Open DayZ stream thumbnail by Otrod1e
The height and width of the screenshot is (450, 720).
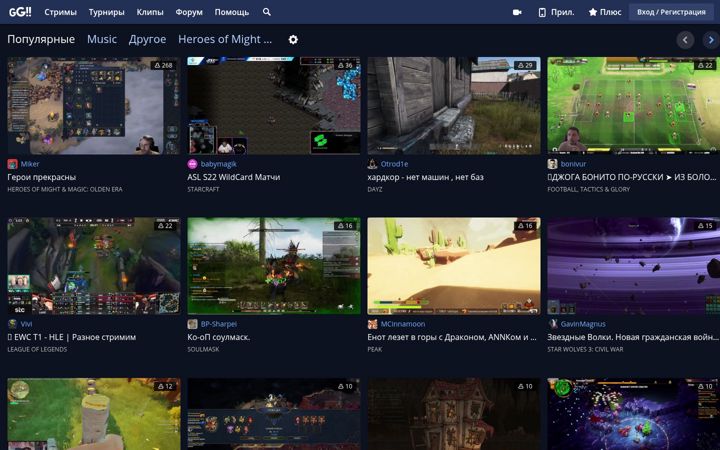[454, 106]
